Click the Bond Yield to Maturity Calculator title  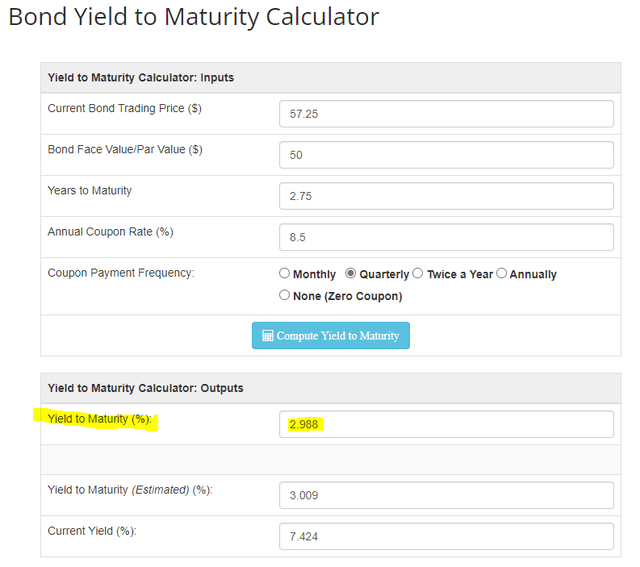tap(194, 17)
